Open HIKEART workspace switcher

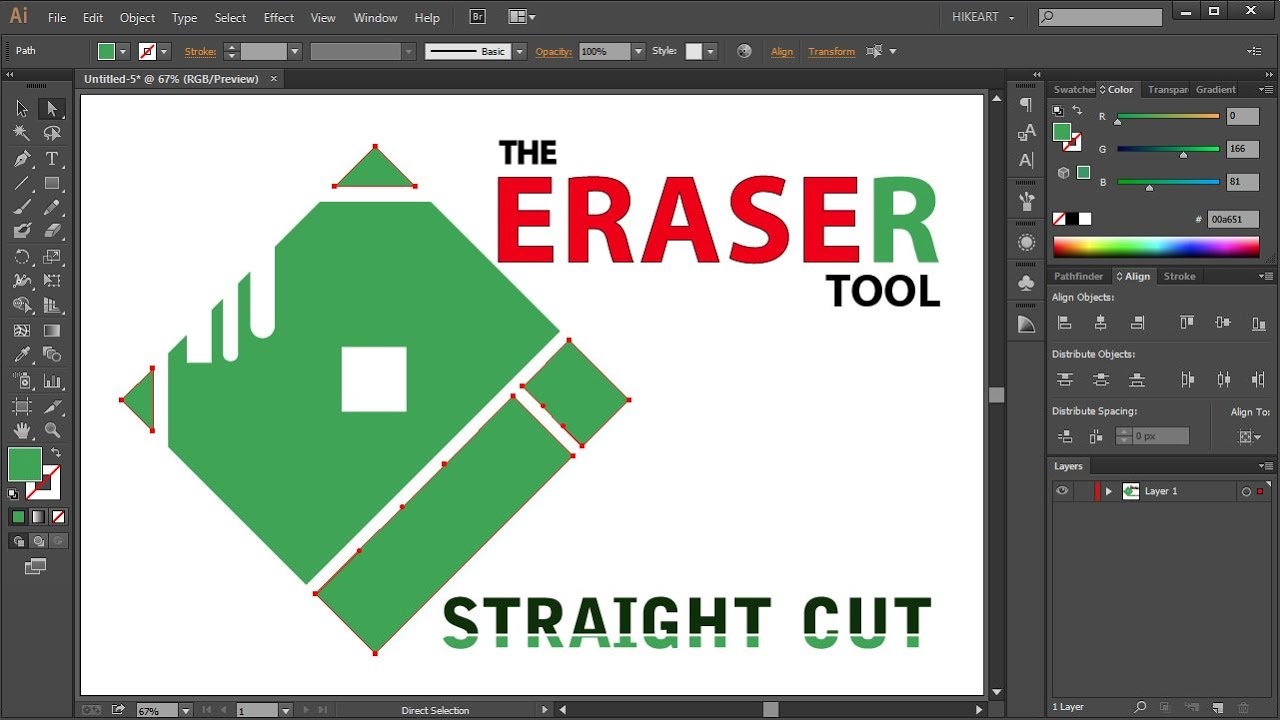pos(983,18)
